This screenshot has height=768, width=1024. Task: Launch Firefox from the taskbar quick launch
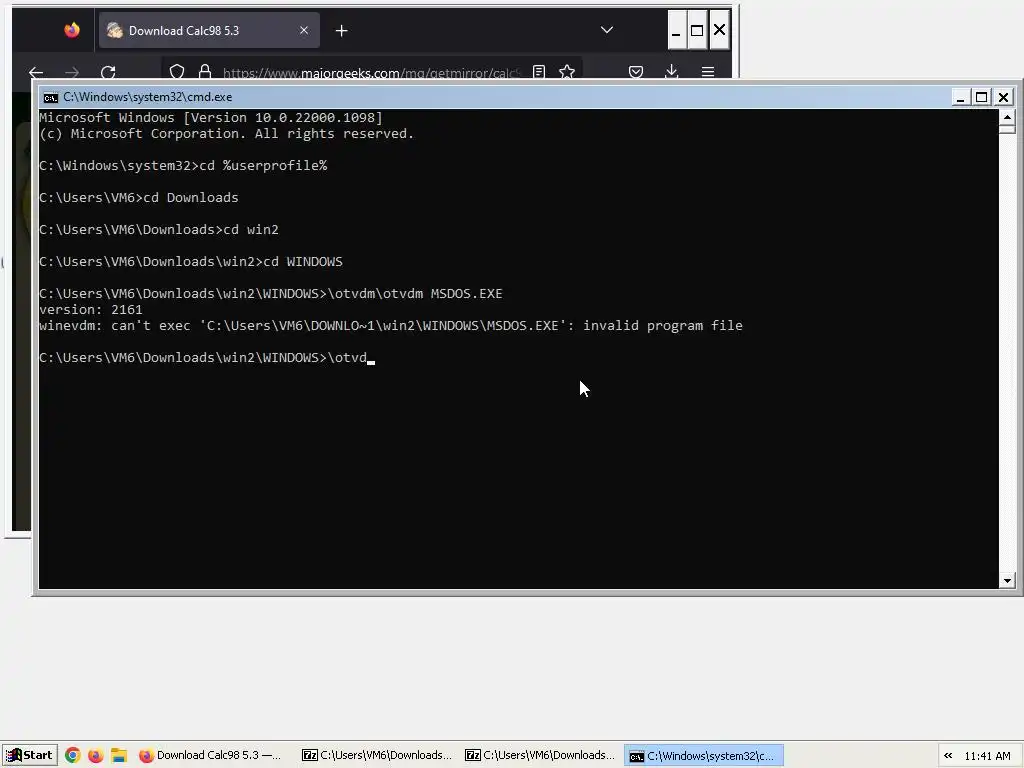[x=95, y=756]
